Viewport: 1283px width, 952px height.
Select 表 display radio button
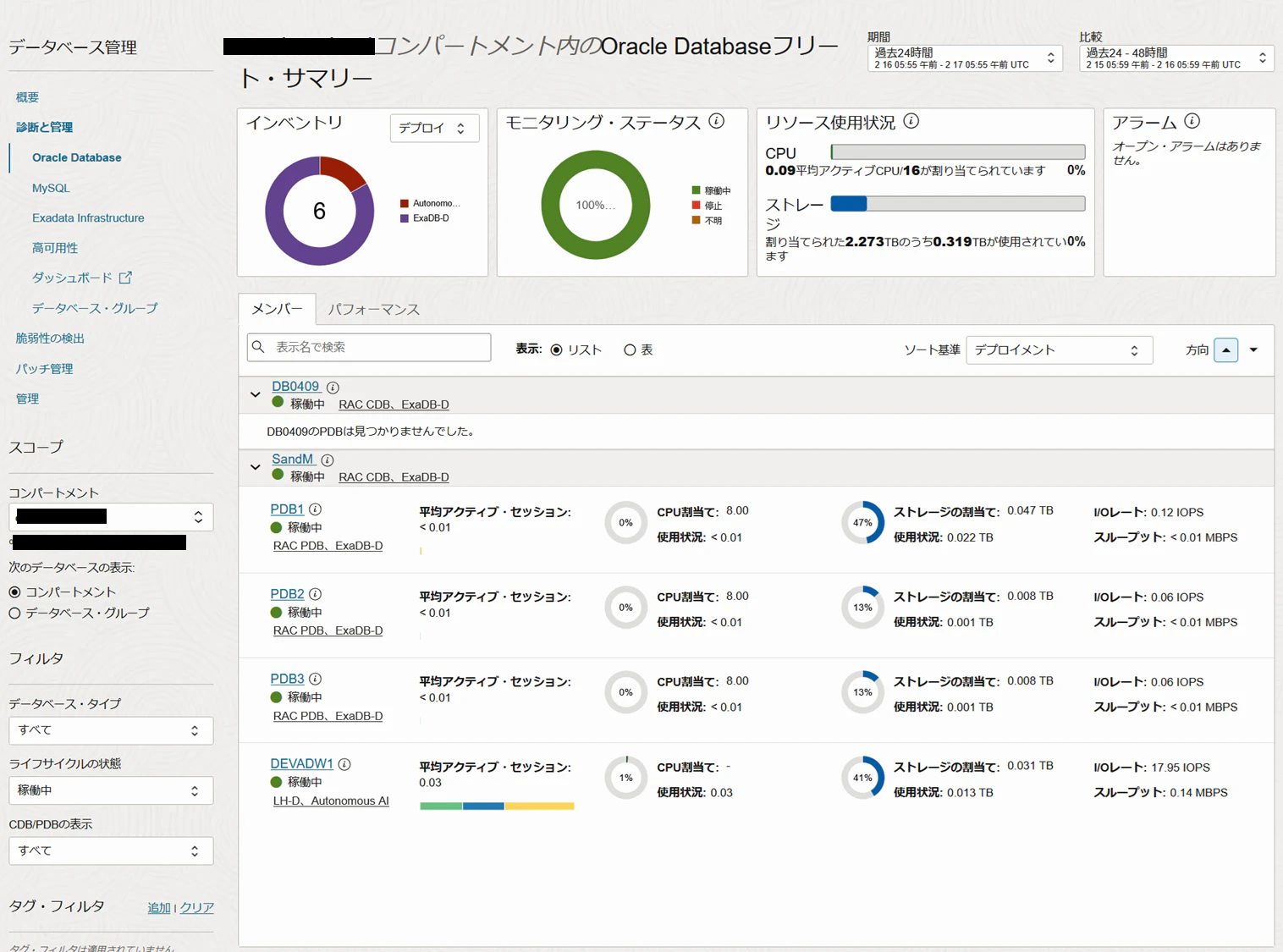tap(630, 350)
